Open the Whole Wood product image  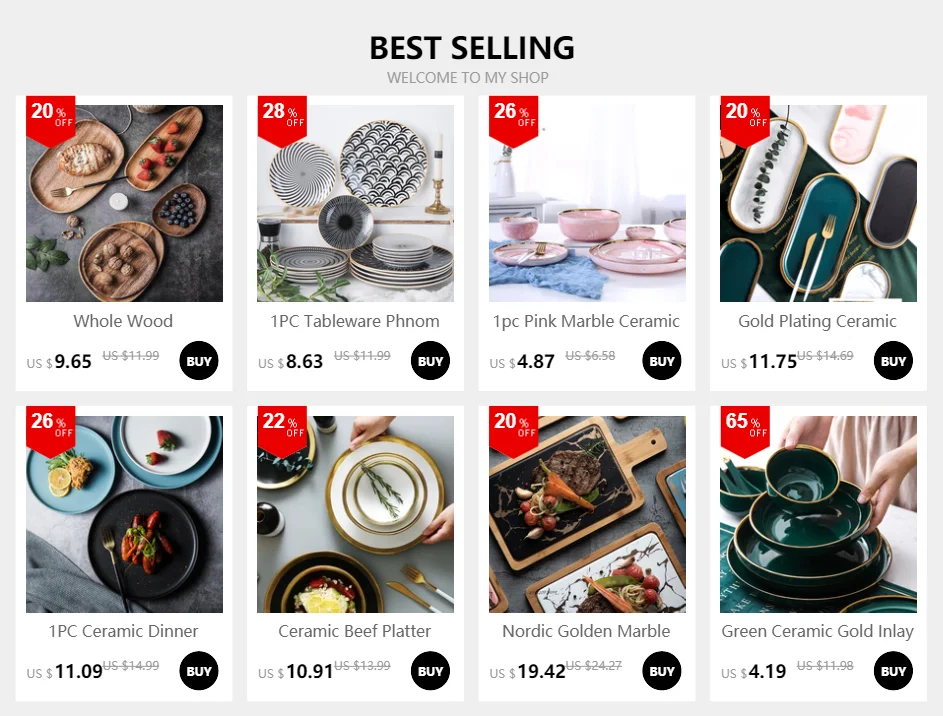124,203
